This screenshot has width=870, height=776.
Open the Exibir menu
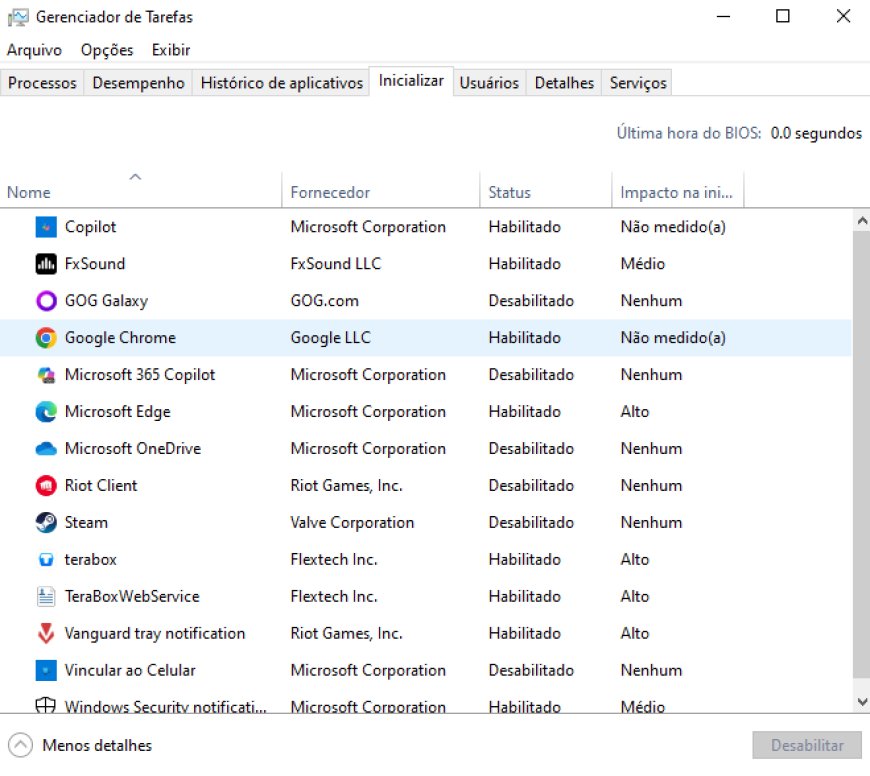point(171,50)
